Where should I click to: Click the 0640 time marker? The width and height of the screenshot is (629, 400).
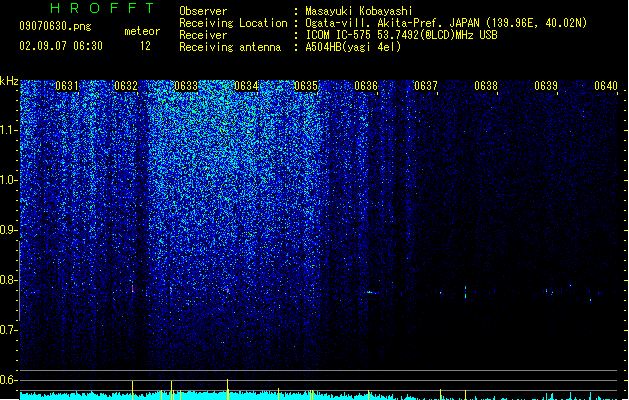point(606,86)
